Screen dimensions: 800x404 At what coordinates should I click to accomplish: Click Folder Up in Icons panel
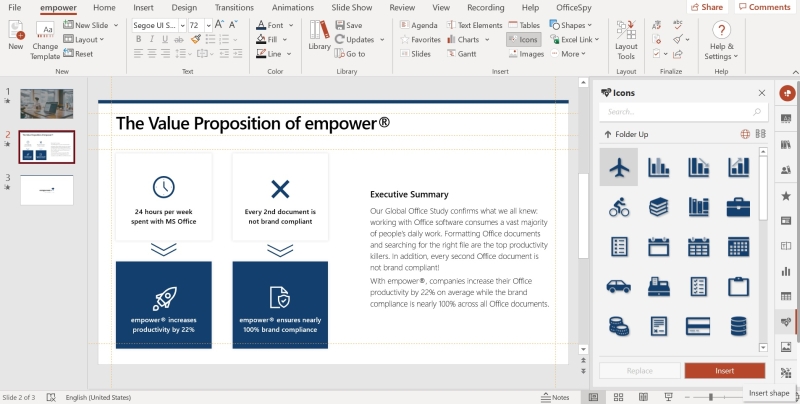(630, 134)
